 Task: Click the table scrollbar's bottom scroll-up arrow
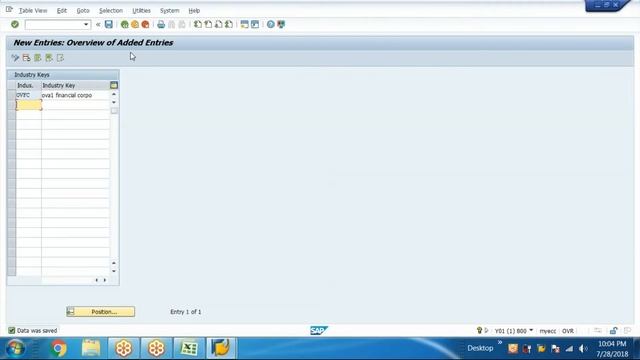click(x=114, y=263)
